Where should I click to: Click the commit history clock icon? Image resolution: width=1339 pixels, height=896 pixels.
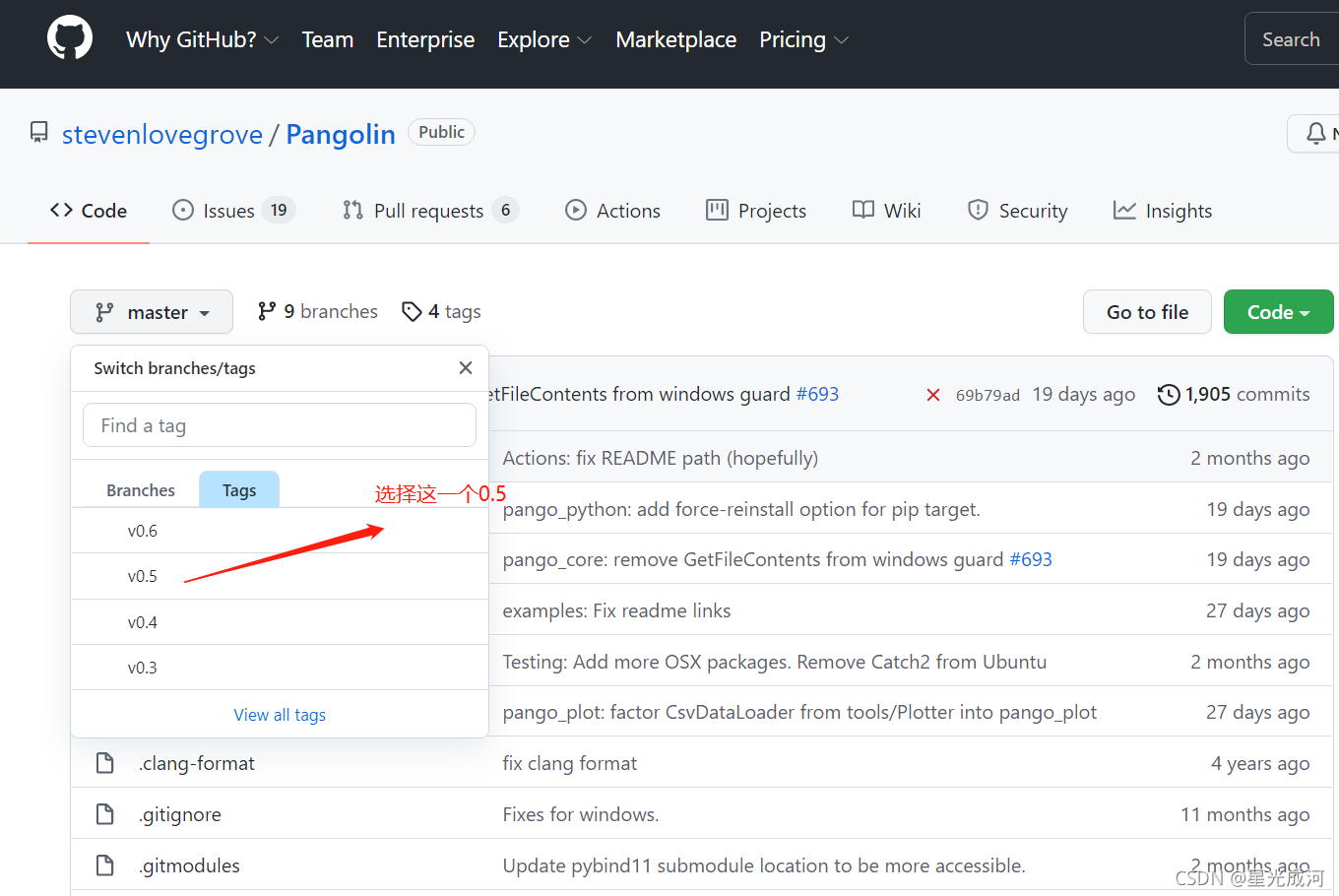(1169, 395)
